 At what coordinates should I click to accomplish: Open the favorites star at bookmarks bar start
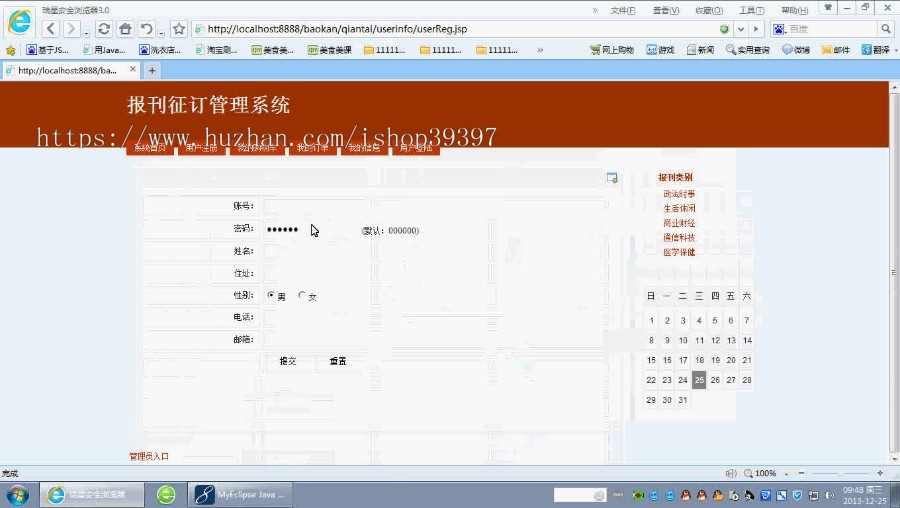coord(10,51)
